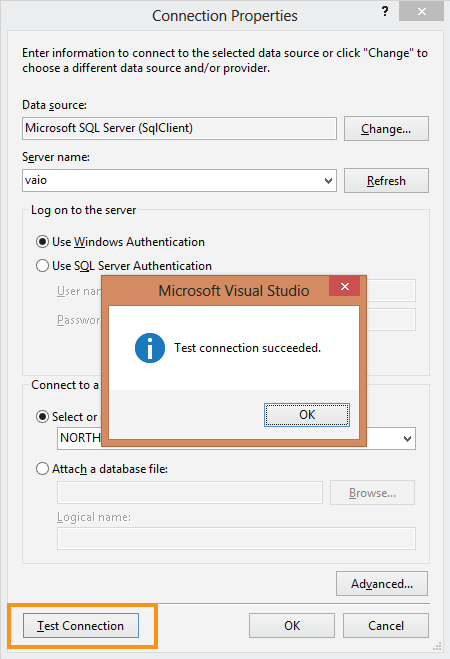Click the Microsoft Visual Studio title text
Screen dimensions: 450x659
(234, 291)
